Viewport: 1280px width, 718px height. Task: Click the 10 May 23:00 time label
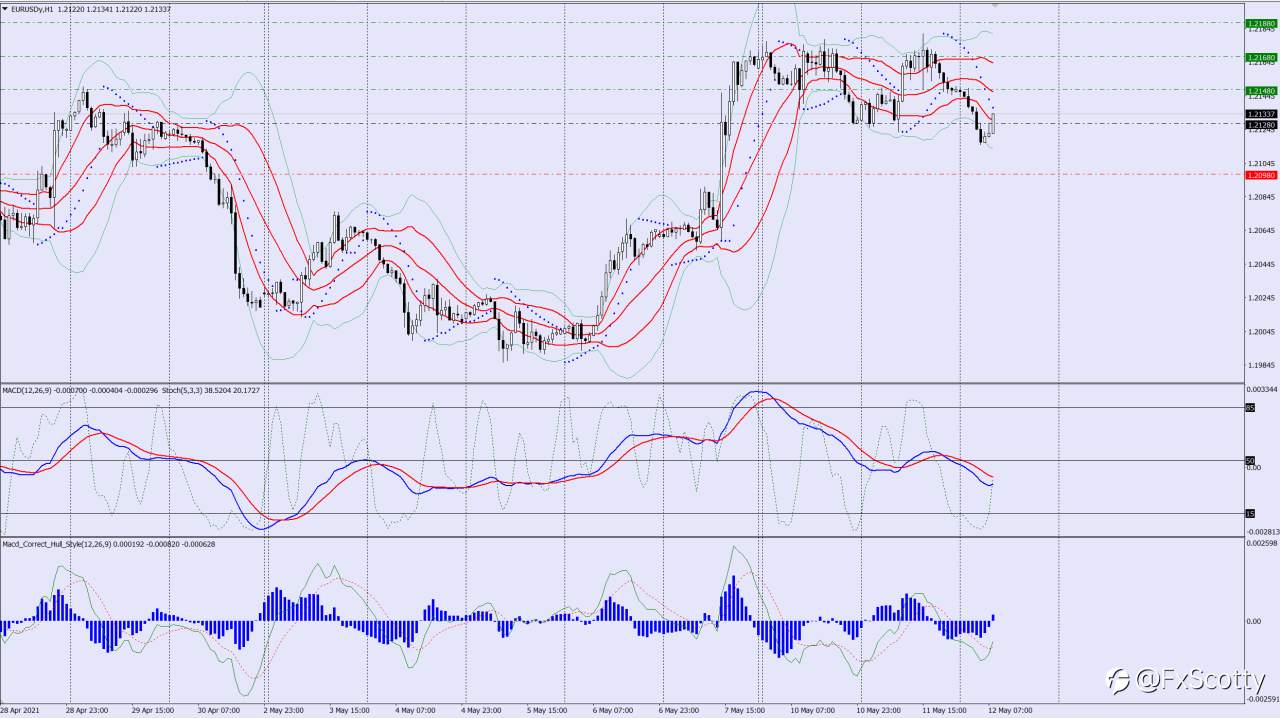pyautogui.click(x=879, y=710)
